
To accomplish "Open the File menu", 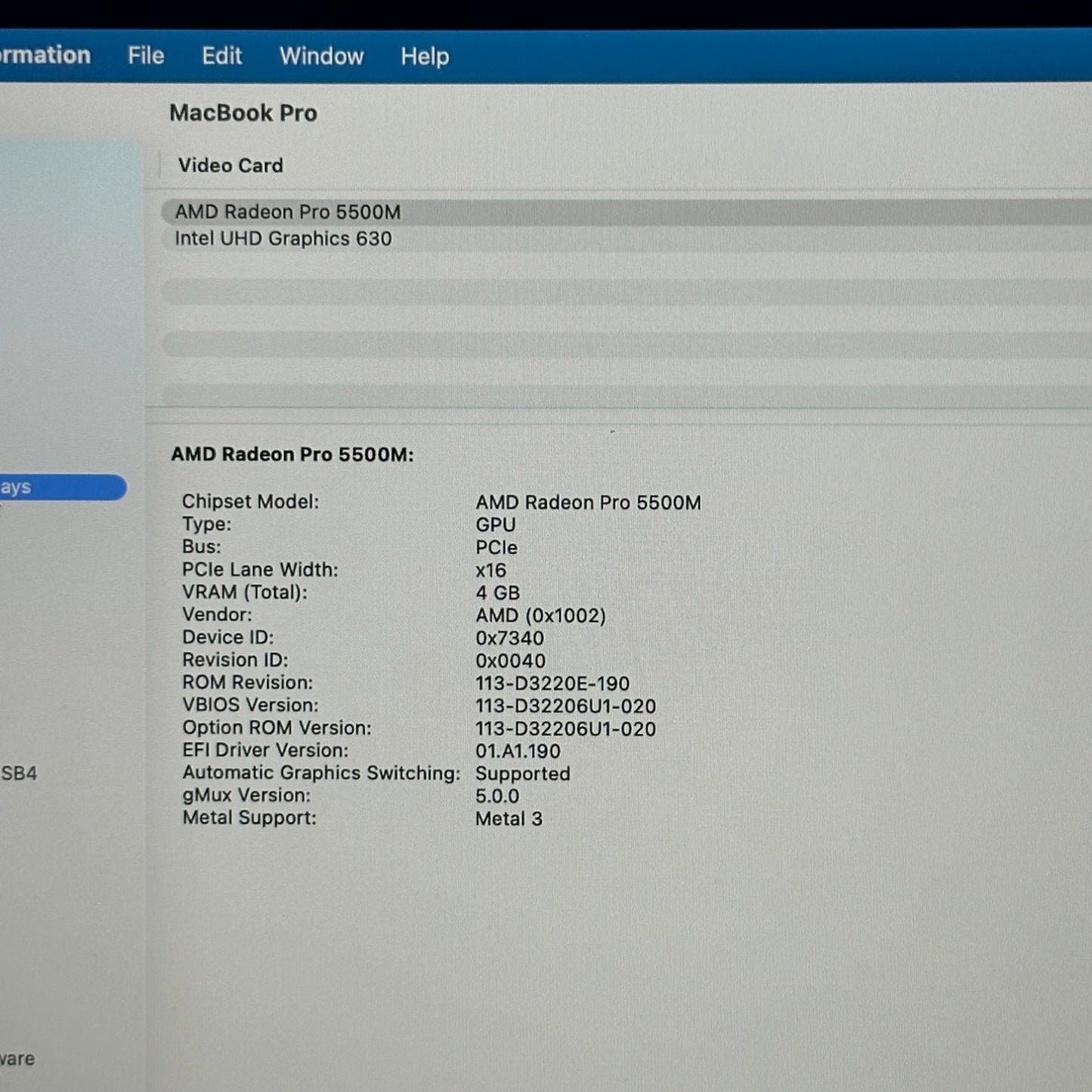I will [x=144, y=56].
